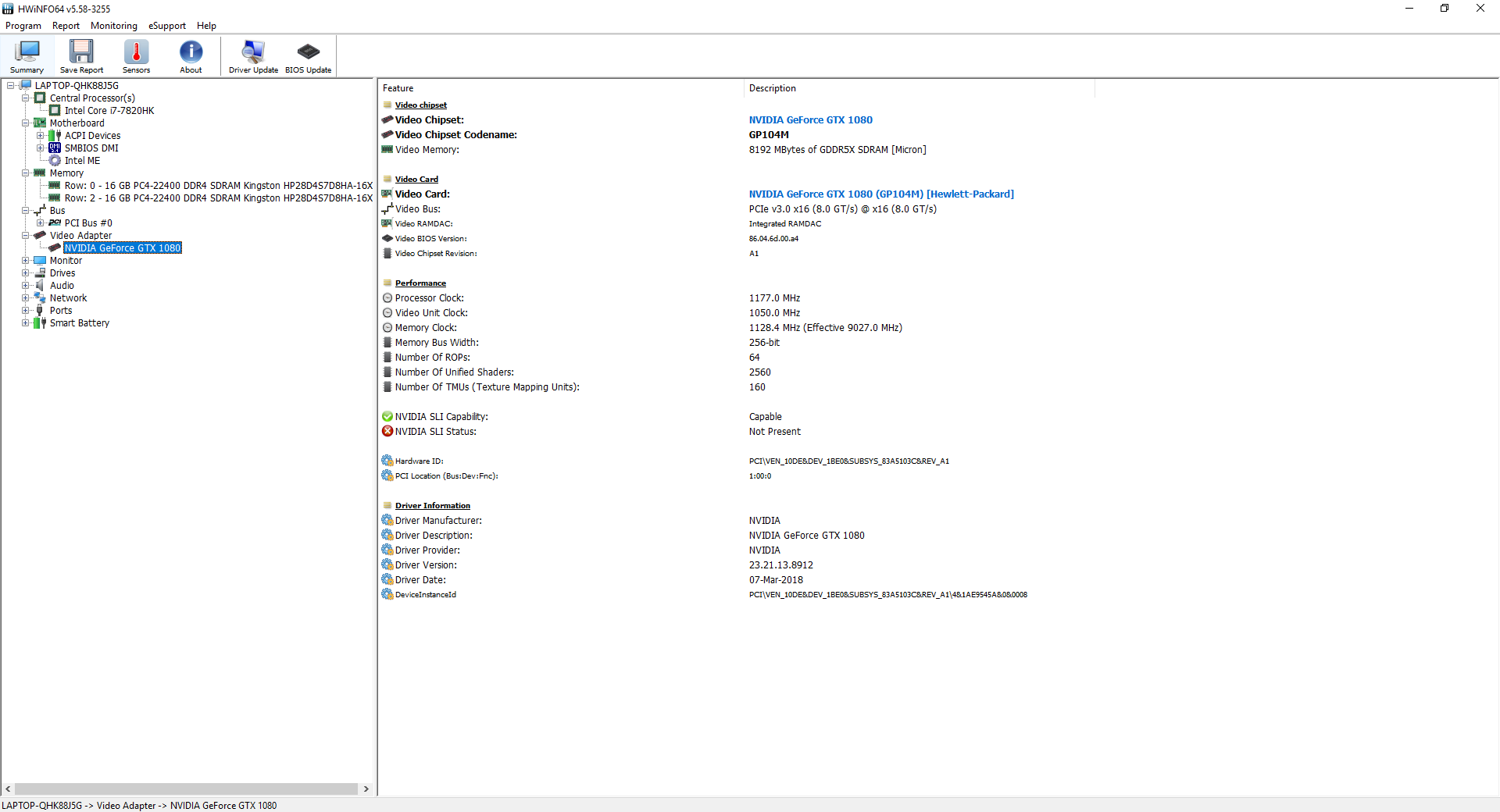Click the LAPTOP-QHK88J5G computer icon
The image size is (1500, 812).
click(25, 86)
